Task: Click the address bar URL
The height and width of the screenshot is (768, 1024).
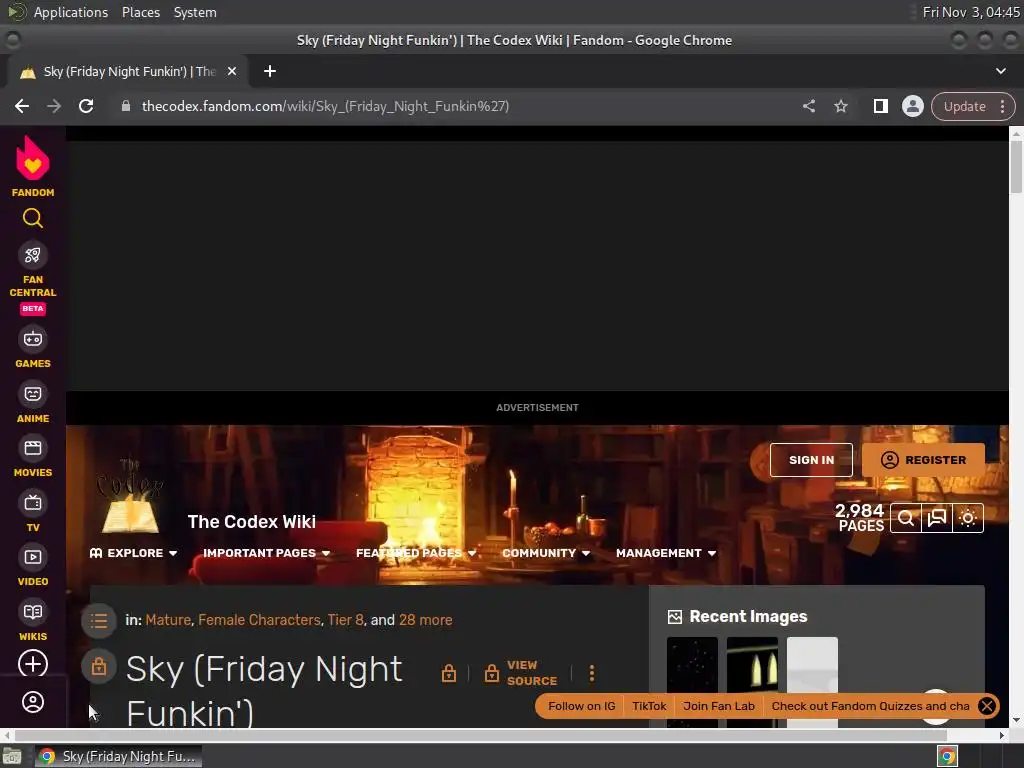Action: pos(325,106)
